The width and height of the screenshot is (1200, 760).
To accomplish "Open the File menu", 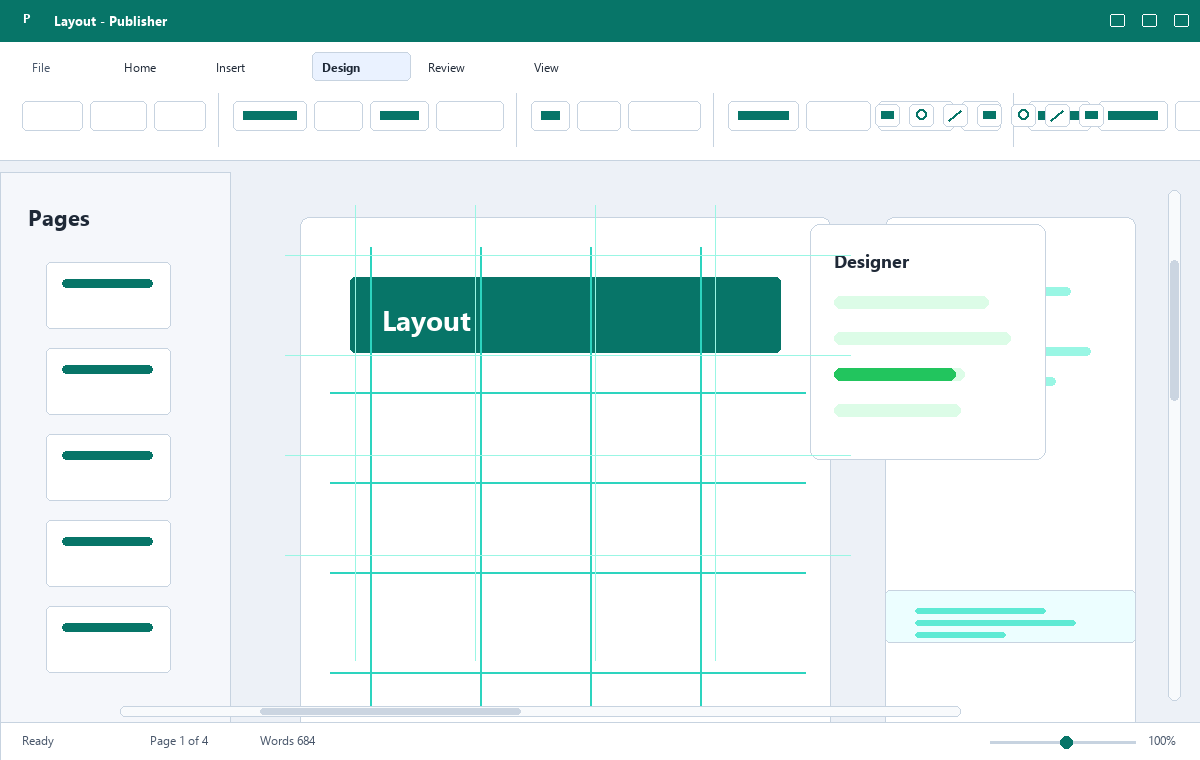I will pyautogui.click(x=41, y=68).
